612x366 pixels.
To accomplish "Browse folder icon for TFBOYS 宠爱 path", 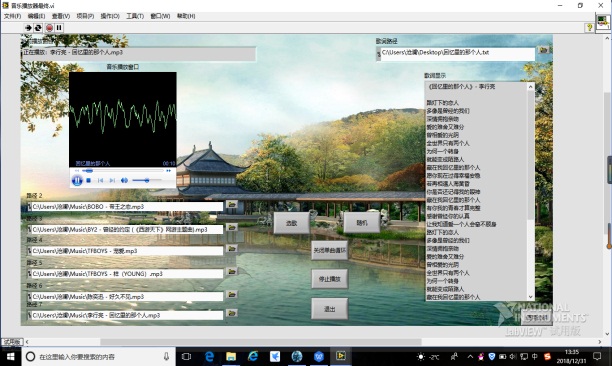I will (x=232, y=249).
